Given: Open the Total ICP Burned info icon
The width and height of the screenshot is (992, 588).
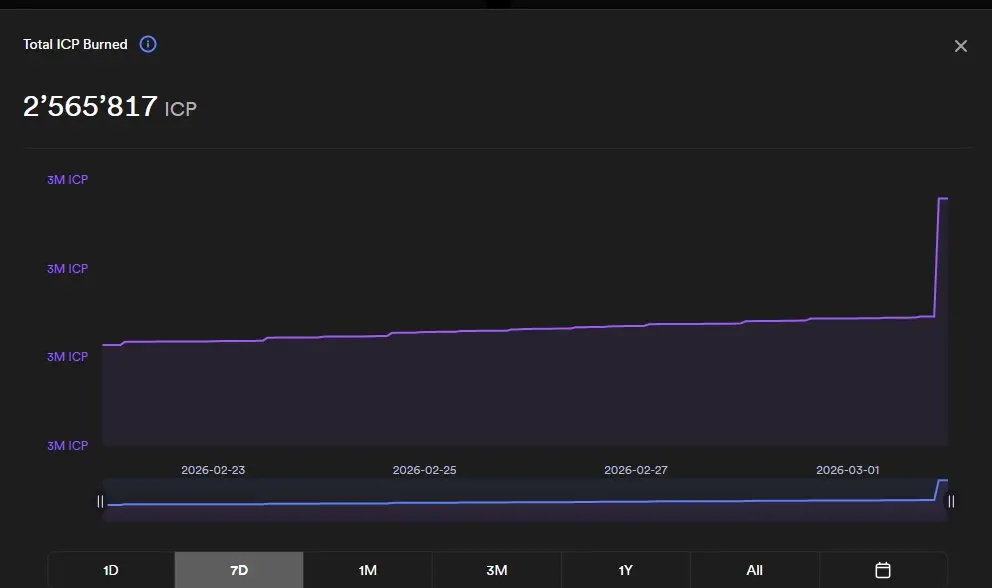Looking at the screenshot, I should pyautogui.click(x=147, y=44).
